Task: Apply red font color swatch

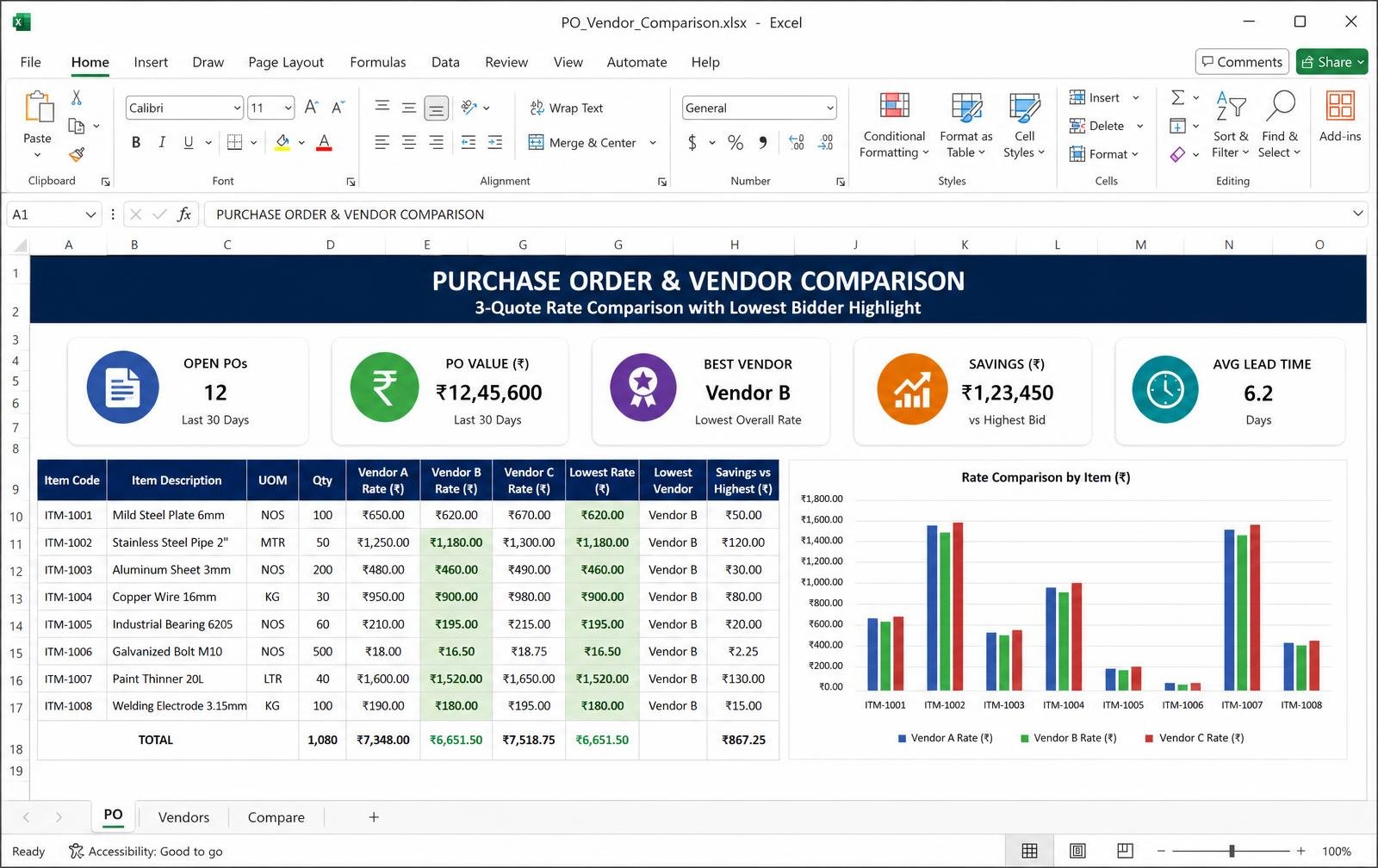Action: 324,142
